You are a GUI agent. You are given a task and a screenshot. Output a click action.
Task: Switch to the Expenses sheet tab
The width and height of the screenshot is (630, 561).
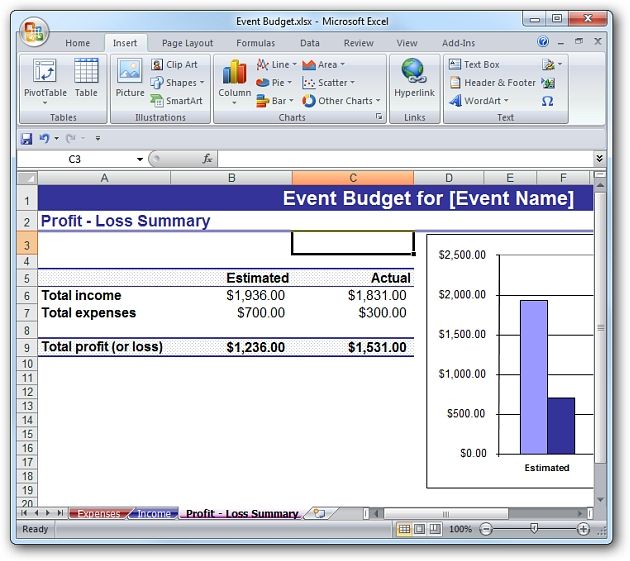(x=98, y=514)
